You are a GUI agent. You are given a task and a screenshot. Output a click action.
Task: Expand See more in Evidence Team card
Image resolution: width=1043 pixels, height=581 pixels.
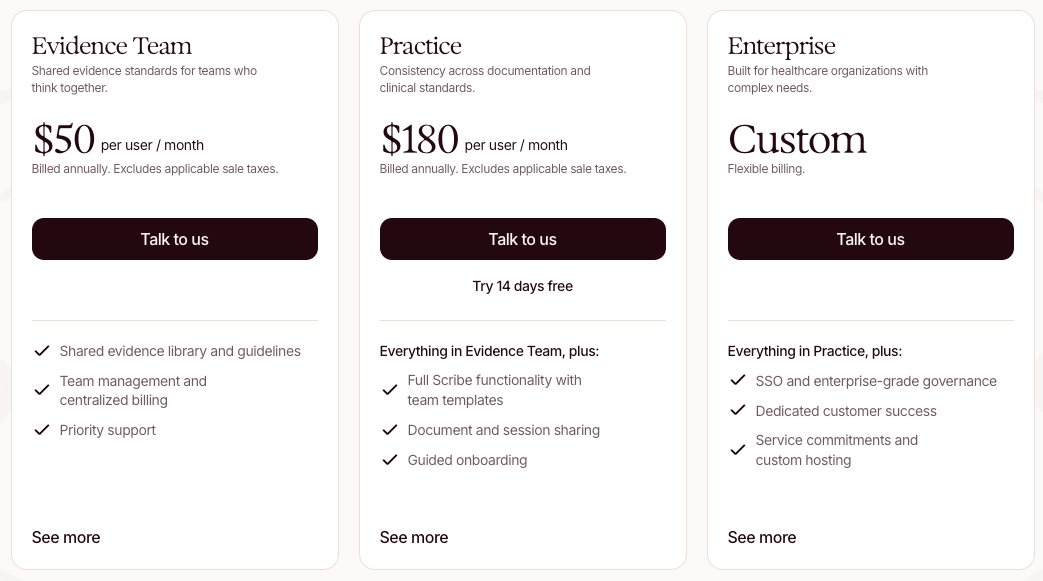tap(66, 537)
